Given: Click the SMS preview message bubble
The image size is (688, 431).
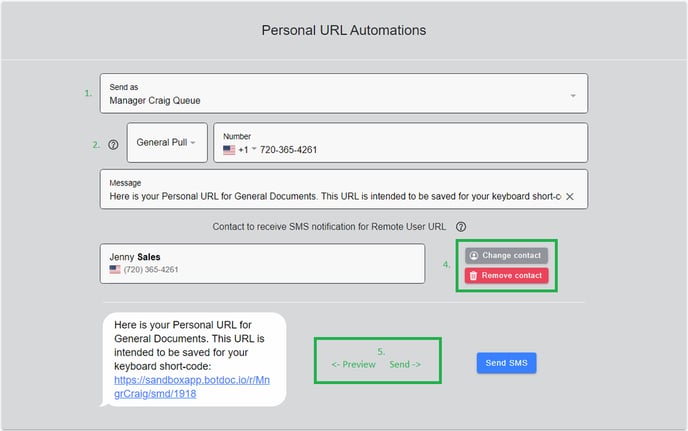Looking at the screenshot, I should 194,359.
